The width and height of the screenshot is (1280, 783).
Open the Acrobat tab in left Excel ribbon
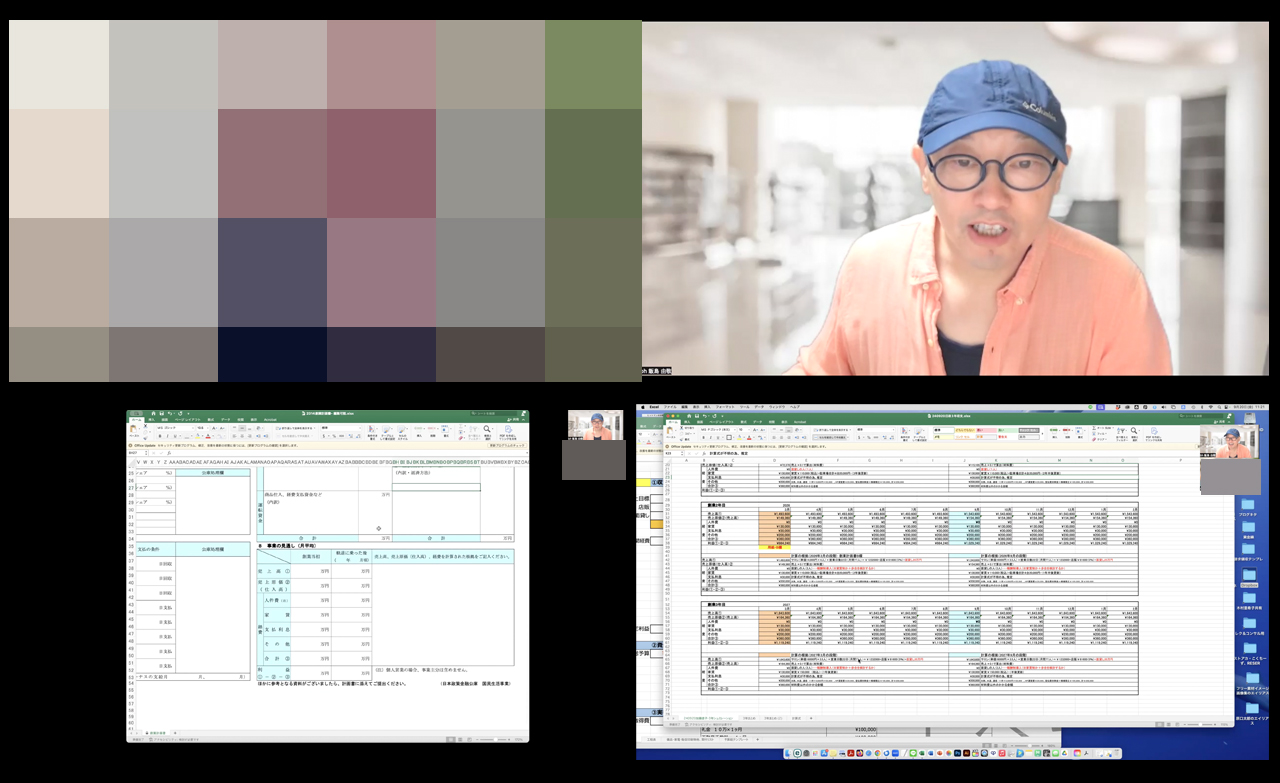coord(270,419)
